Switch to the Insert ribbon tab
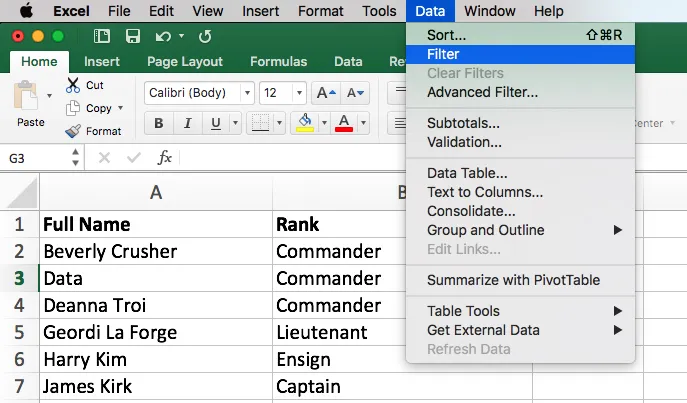Viewport: 687px width, 403px height. [x=102, y=61]
